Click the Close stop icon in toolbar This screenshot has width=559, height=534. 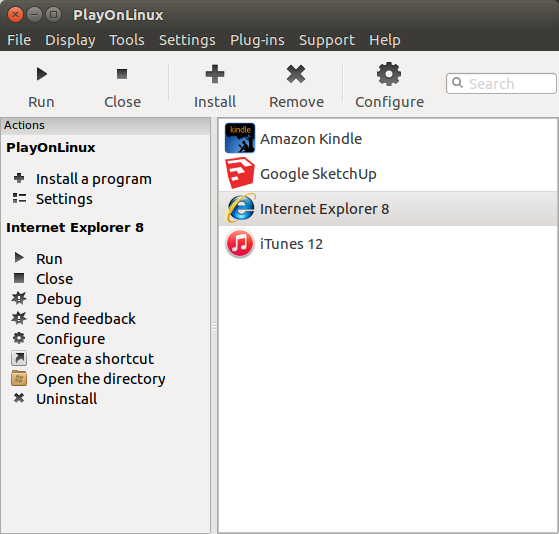(122, 74)
